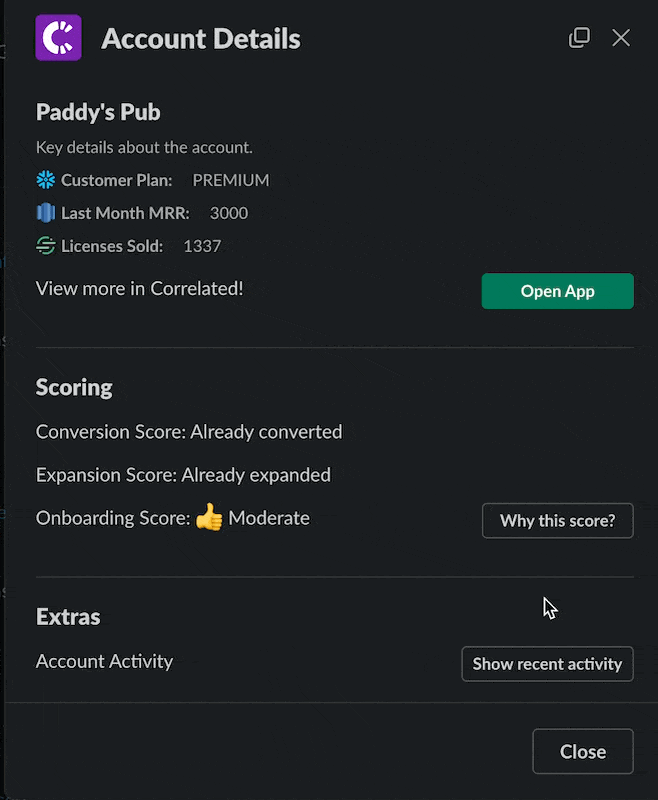Open the Correlated app with Open App
658x800 pixels.
click(x=558, y=291)
